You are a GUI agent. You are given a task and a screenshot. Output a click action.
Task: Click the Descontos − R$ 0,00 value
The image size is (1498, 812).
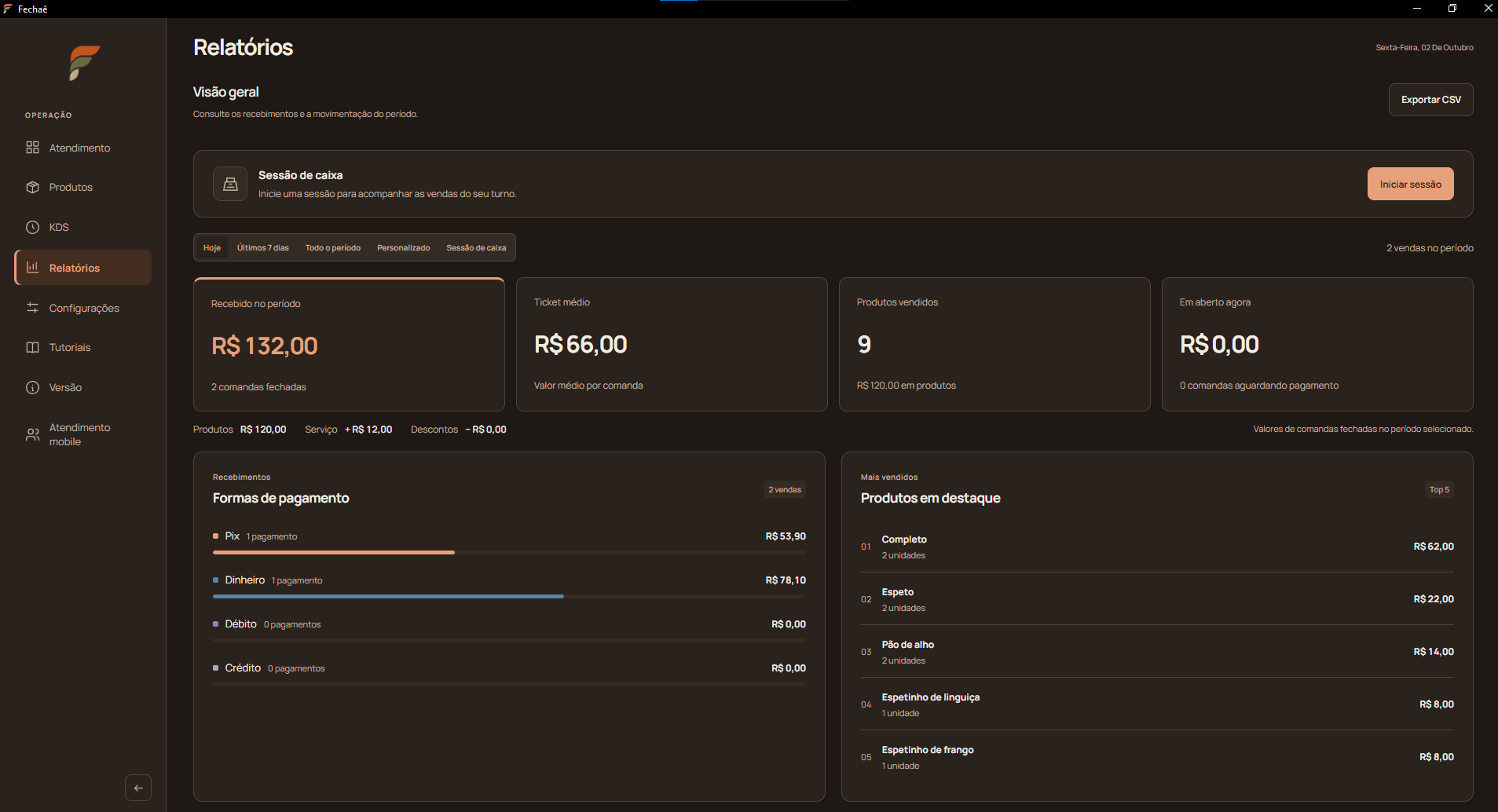tap(486, 430)
